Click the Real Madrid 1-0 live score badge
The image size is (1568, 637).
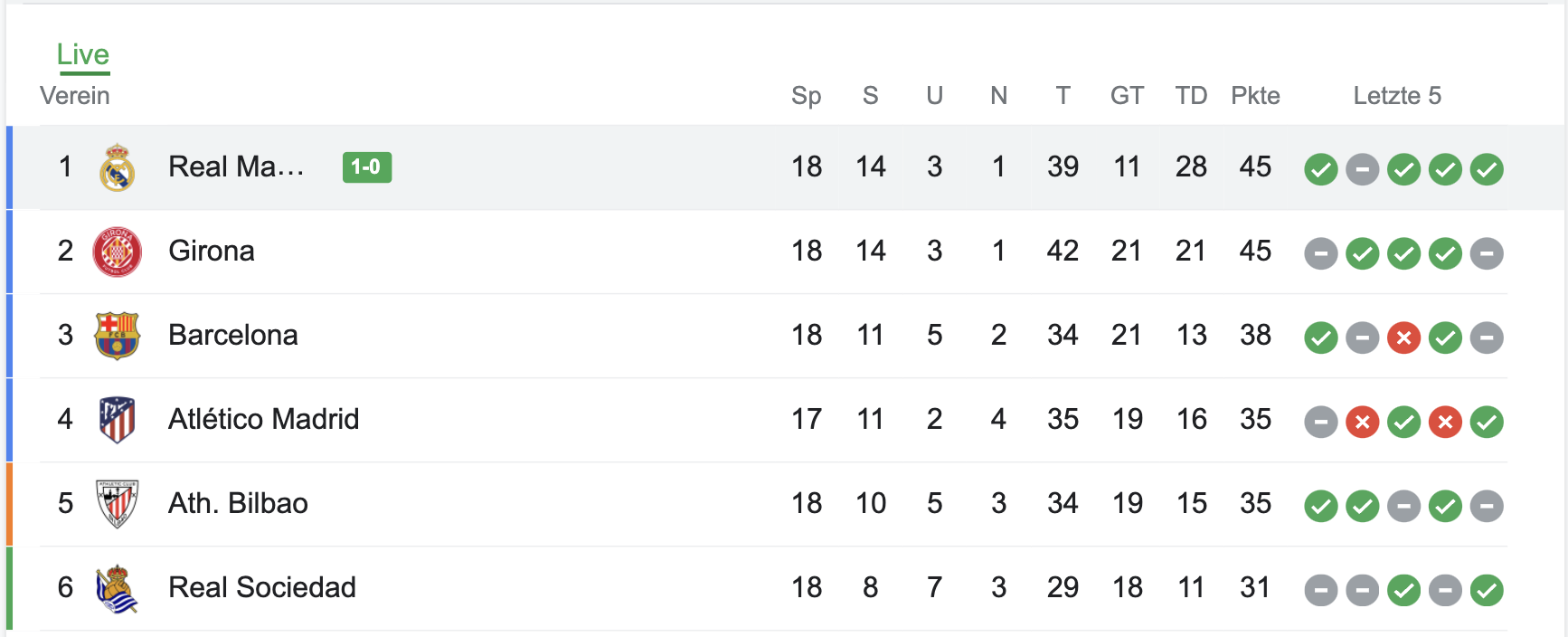[366, 167]
